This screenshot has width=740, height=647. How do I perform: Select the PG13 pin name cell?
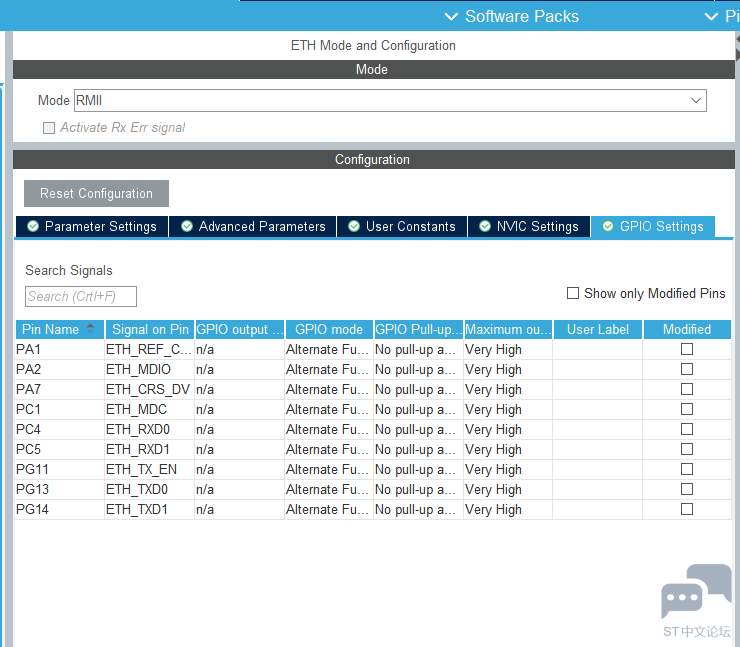coord(59,489)
